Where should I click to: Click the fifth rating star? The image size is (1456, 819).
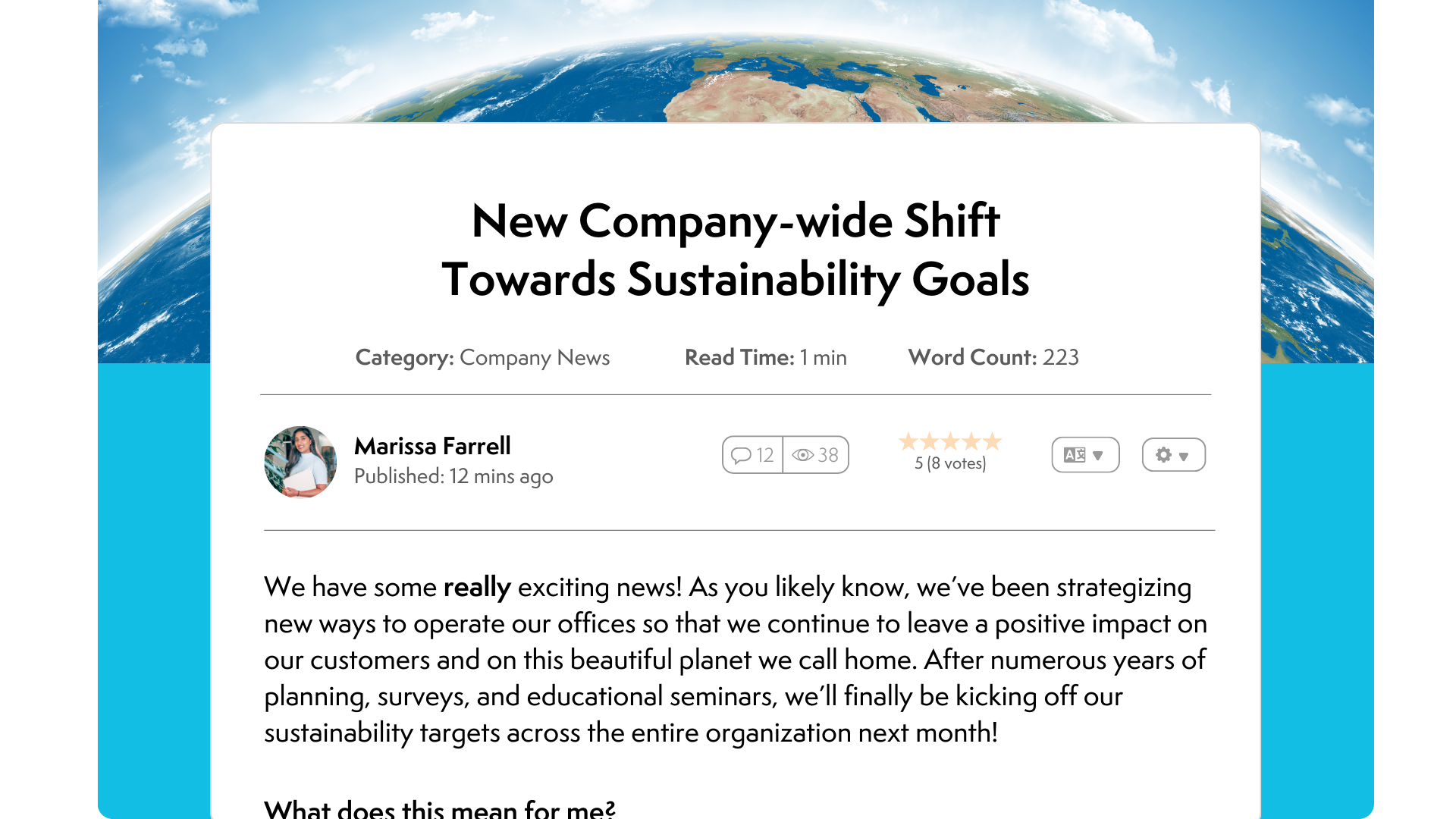tap(994, 441)
